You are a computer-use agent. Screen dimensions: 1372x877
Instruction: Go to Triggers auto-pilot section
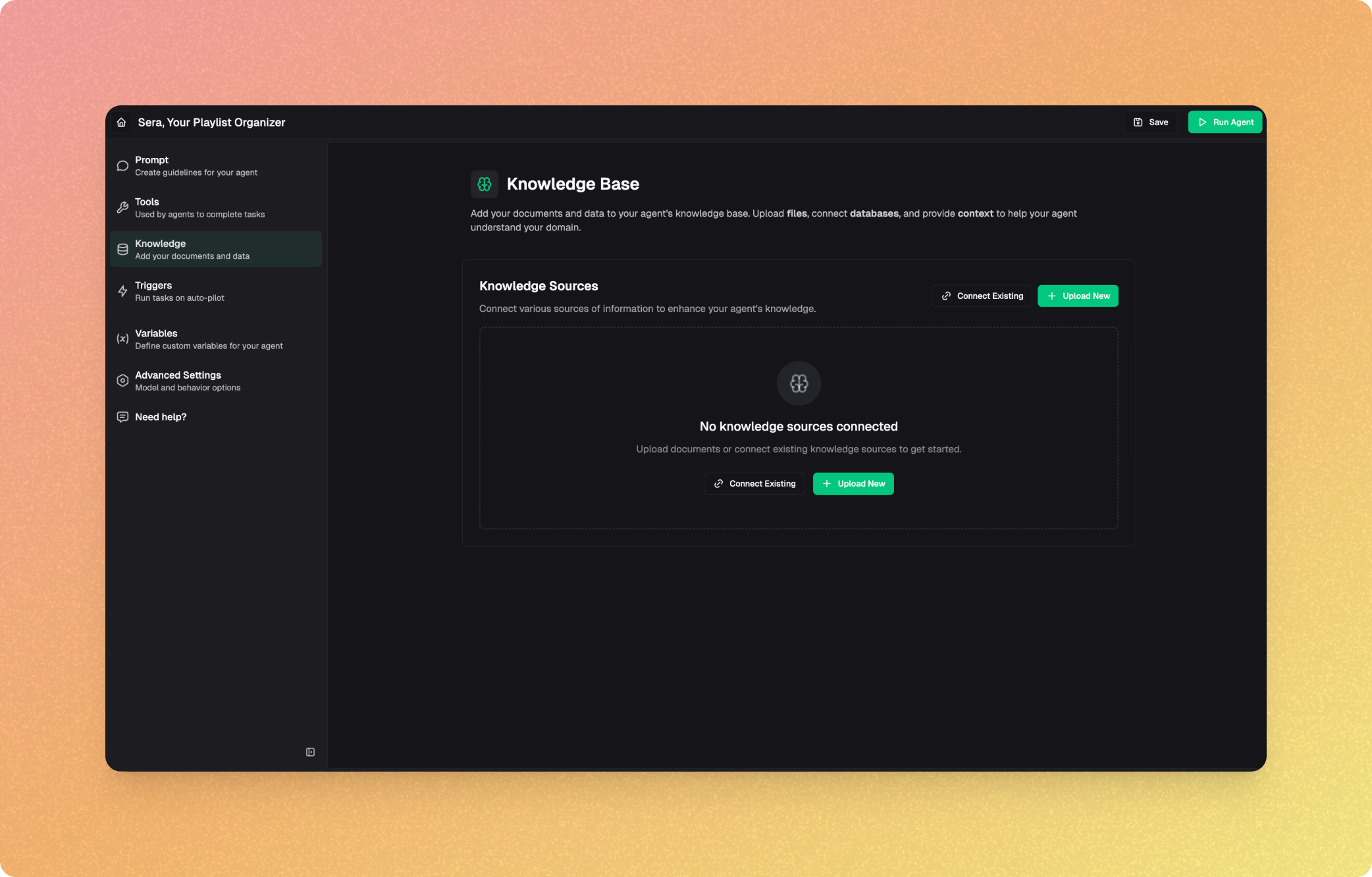[x=180, y=291]
